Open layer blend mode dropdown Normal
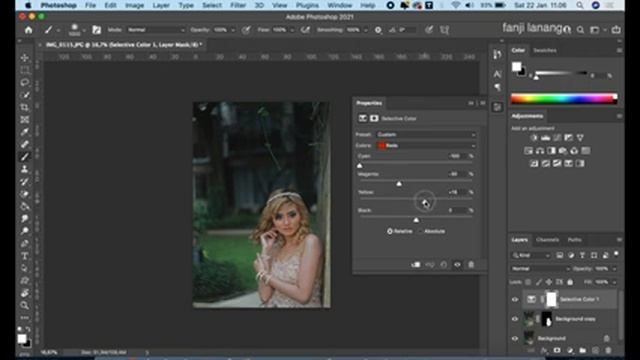 (x=540, y=269)
